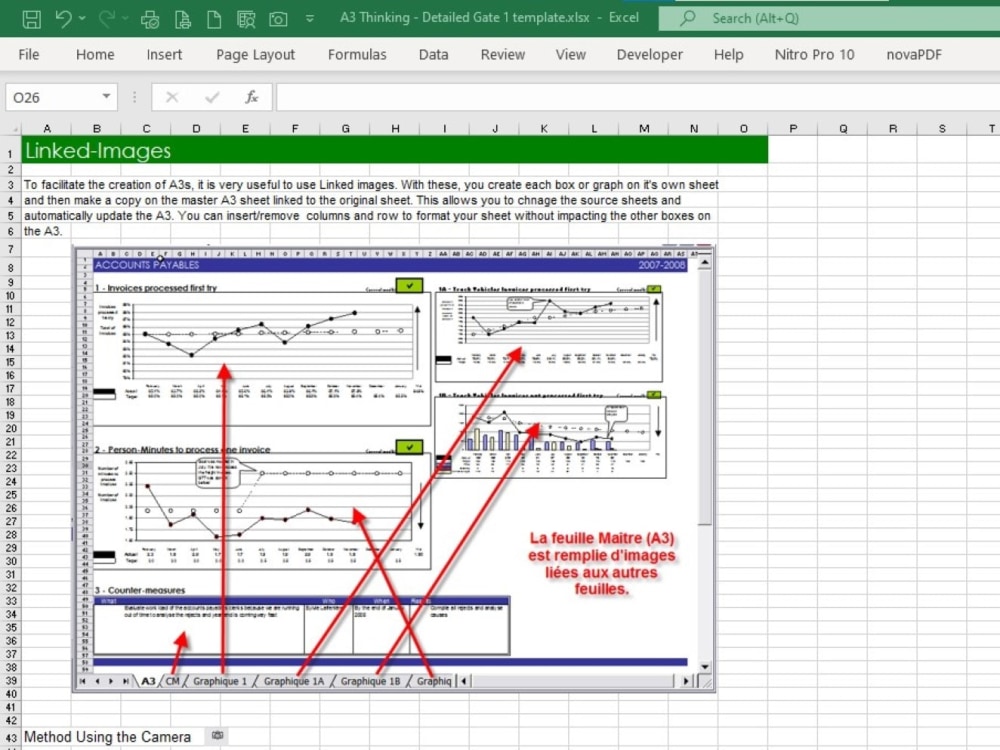Viewport: 1000px width, 750px height.
Task: Click the small camera icon in row 43
Action: [x=217, y=735]
